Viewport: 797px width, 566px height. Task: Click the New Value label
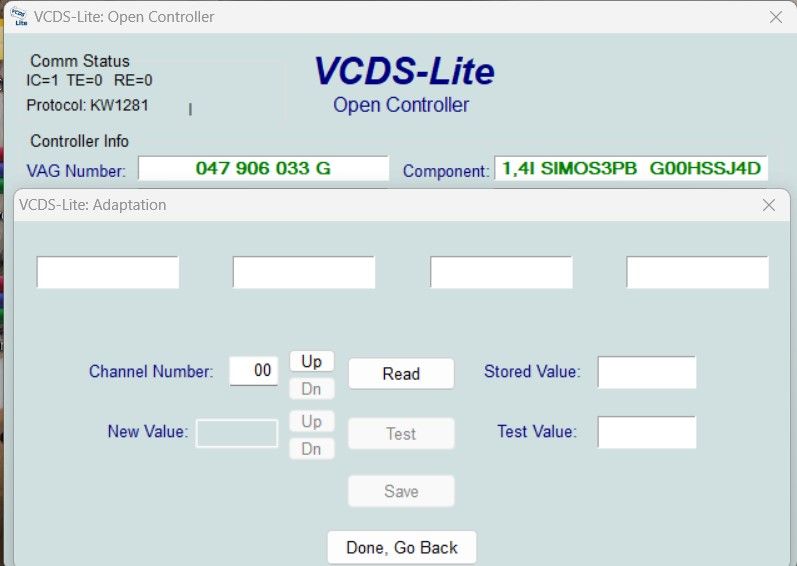tap(147, 431)
